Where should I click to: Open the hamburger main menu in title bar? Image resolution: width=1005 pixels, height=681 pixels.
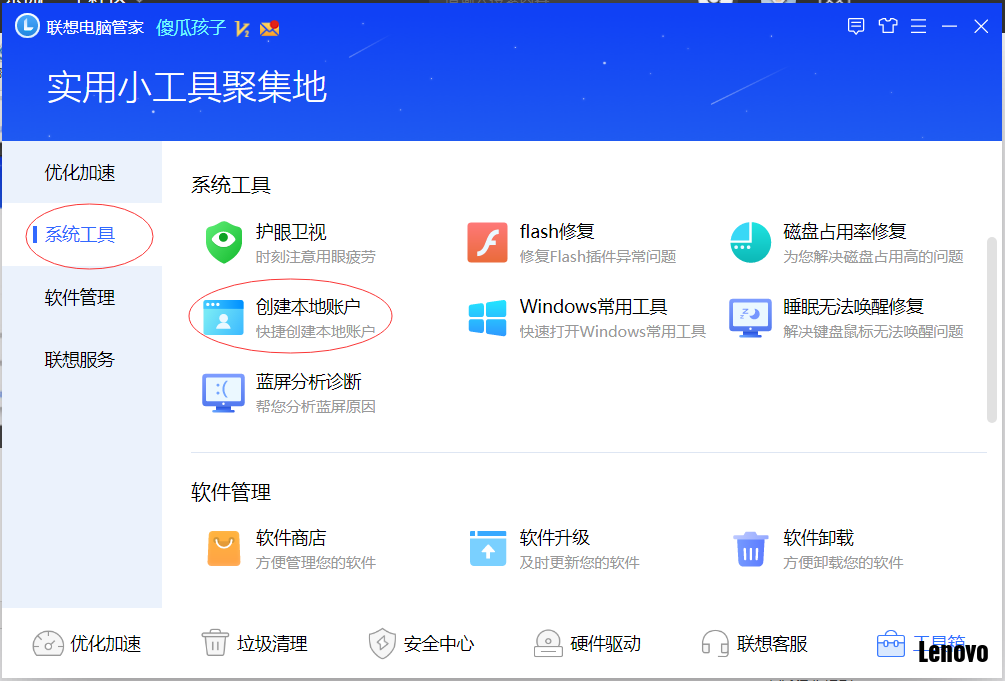coord(918,26)
